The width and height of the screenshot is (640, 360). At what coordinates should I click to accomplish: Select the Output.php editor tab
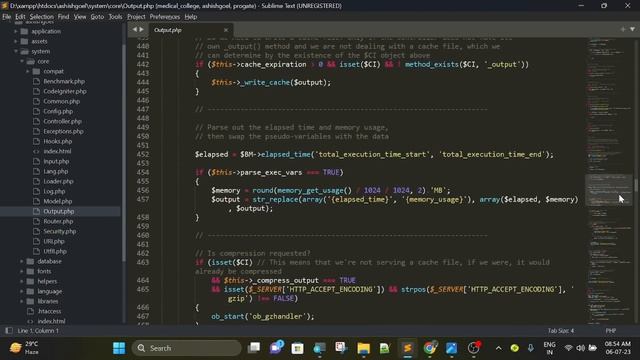pos(191,30)
